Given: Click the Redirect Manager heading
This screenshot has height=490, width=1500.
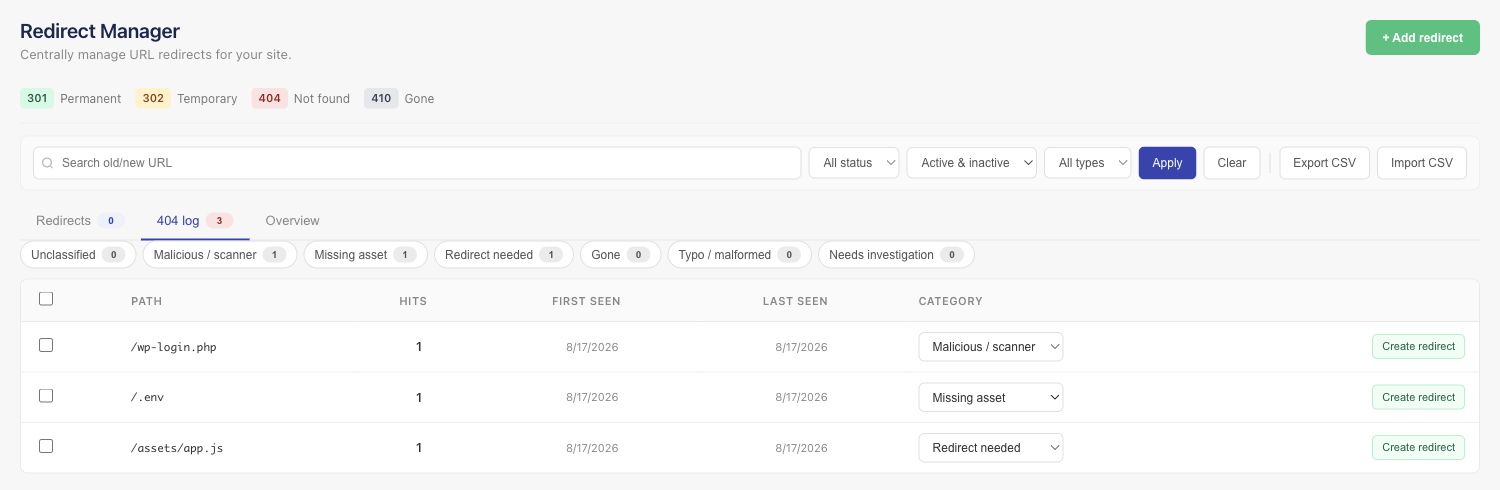Looking at the screenshot, I should (100, 32).
